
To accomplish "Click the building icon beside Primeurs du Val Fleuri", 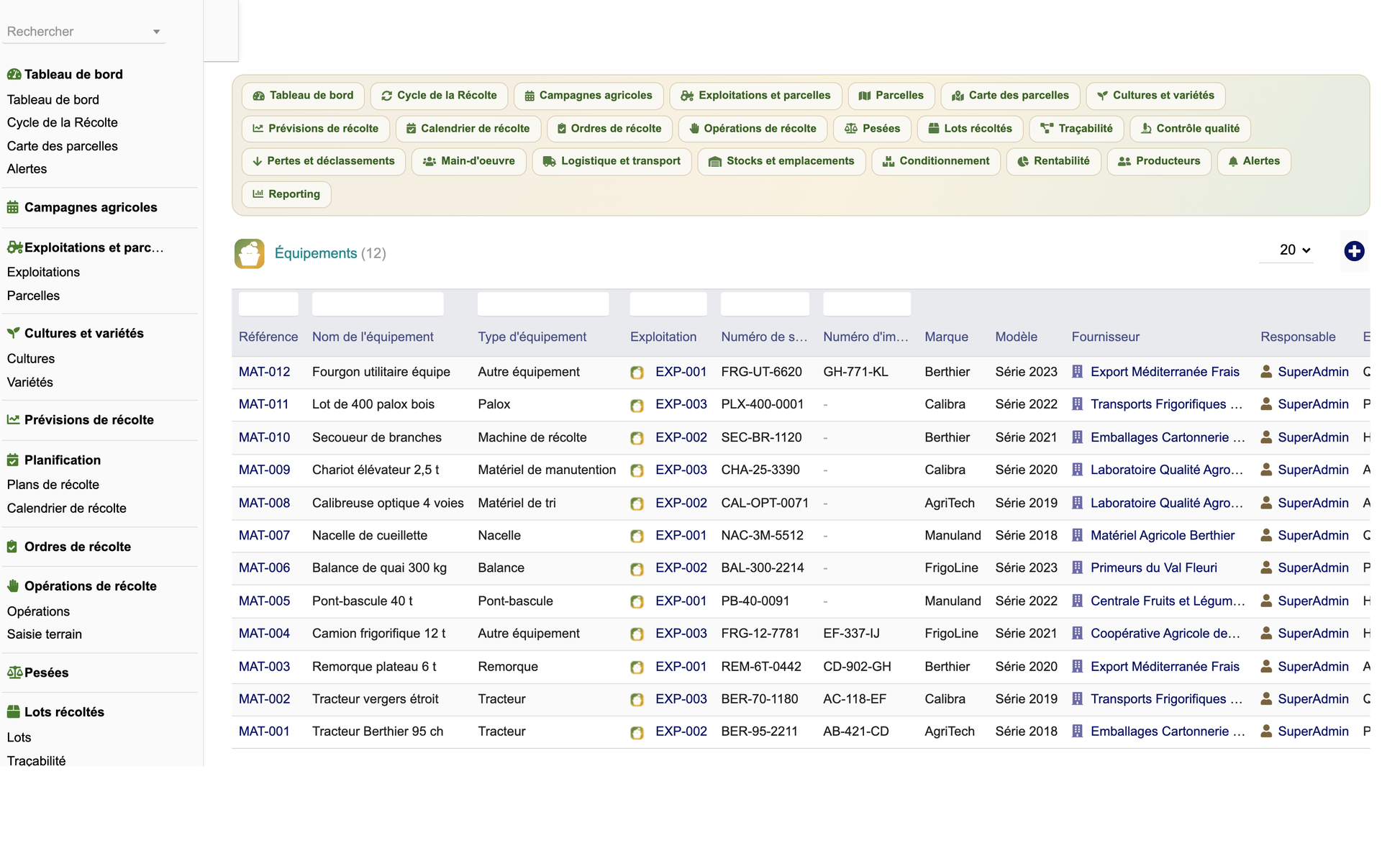I will 1078,568.
